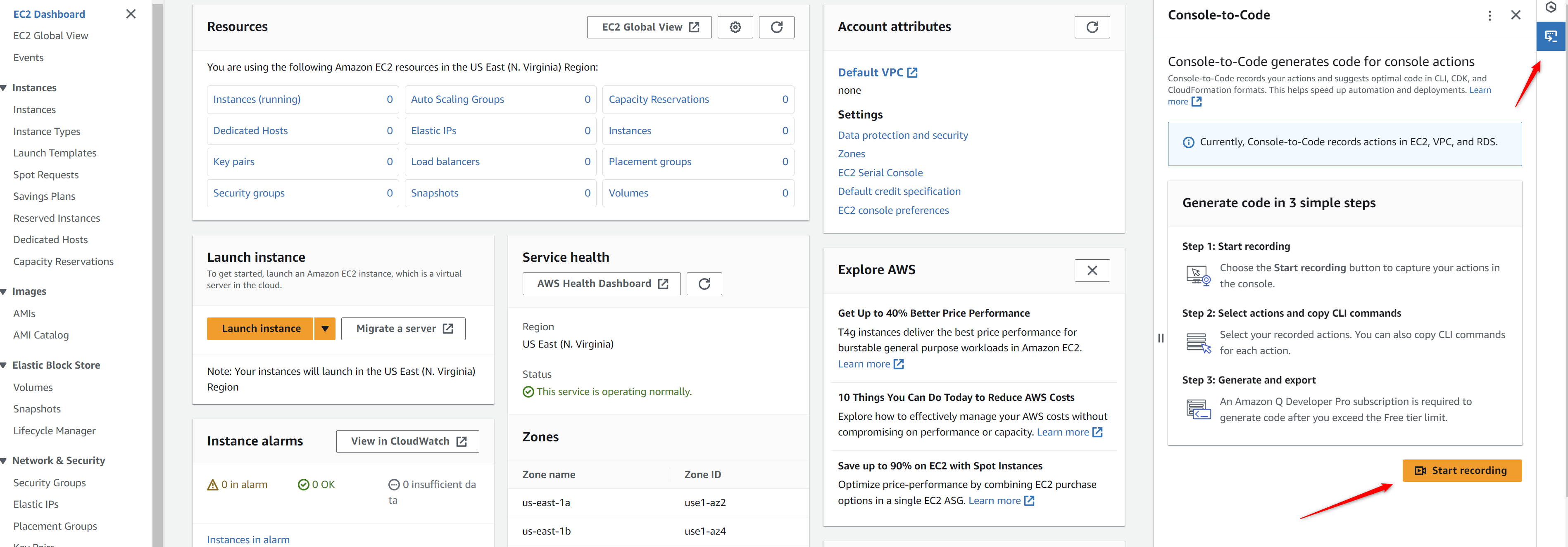Screen dimensions: 1568x547
Task: Dismiss the Explore AWS panel
Action: (x=1092, y=270)
